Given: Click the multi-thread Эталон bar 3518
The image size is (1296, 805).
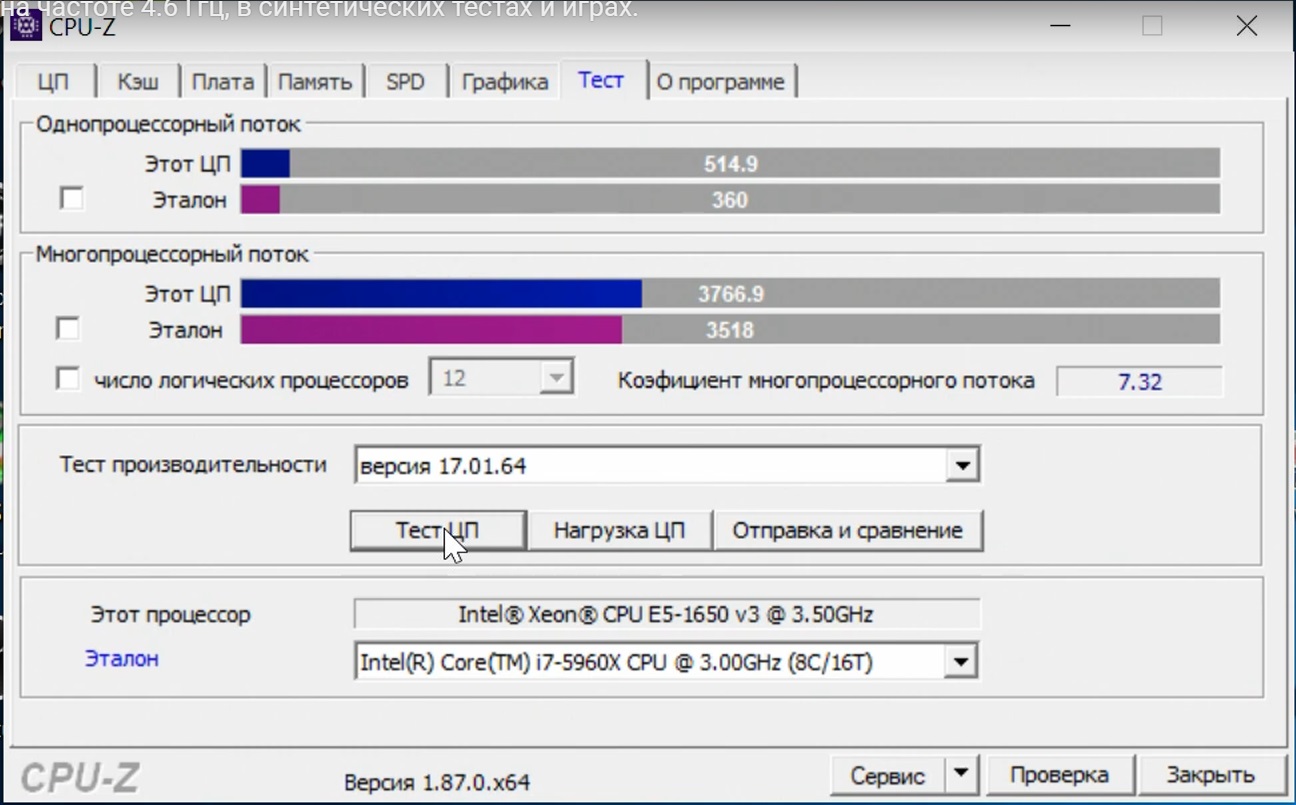Looking at the screenshot, I should click(730, 330).
